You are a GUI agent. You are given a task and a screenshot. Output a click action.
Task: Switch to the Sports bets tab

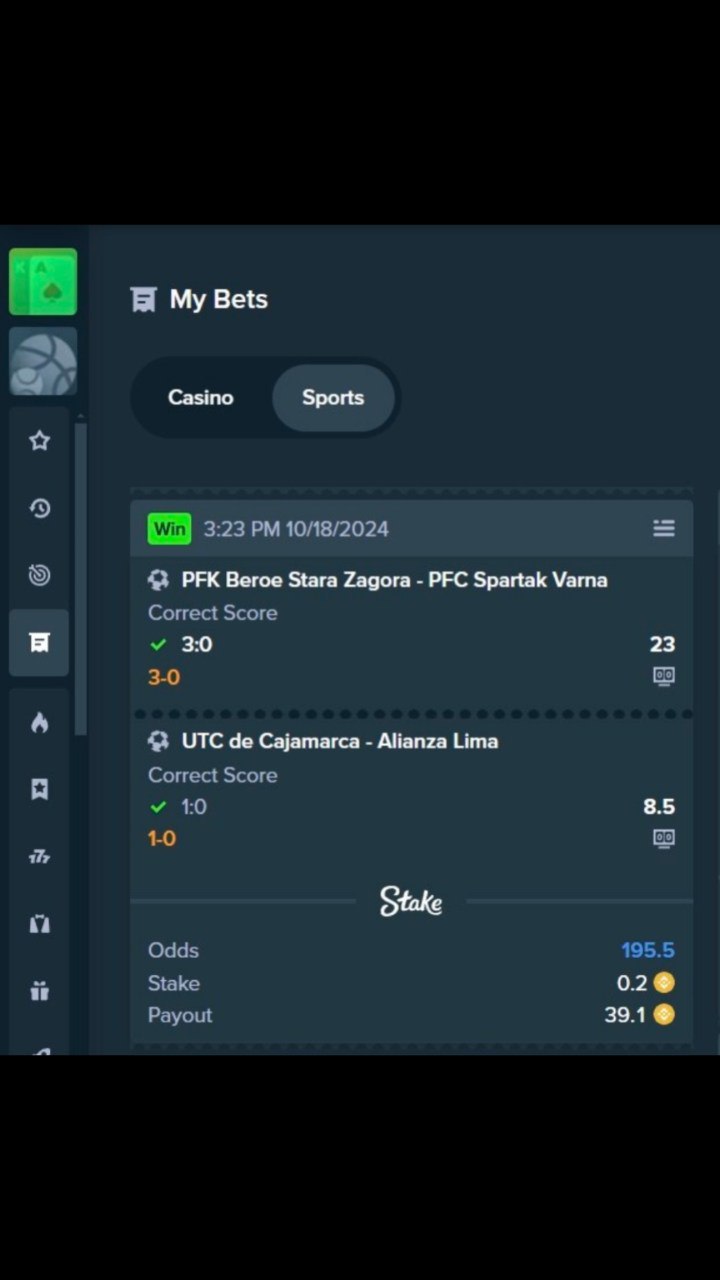[333, 398]
